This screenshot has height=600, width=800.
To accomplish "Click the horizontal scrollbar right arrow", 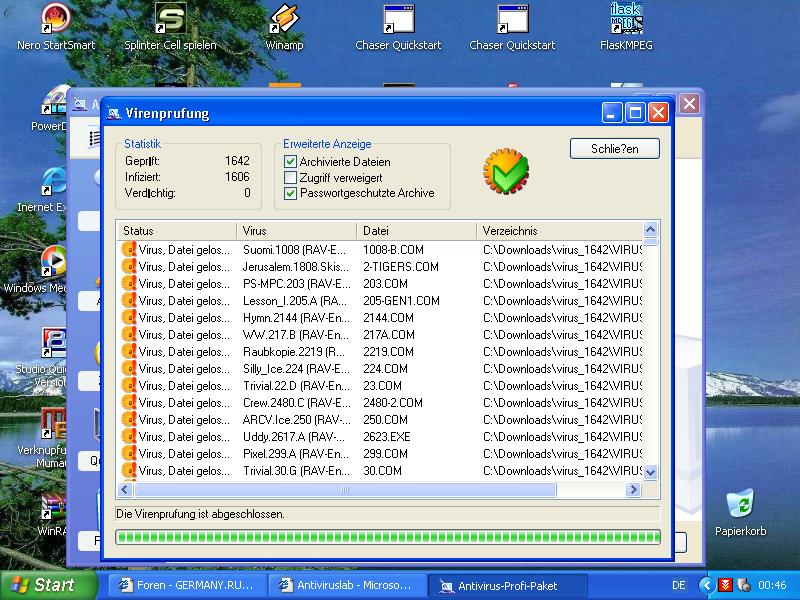I will (x=633, y=490).
